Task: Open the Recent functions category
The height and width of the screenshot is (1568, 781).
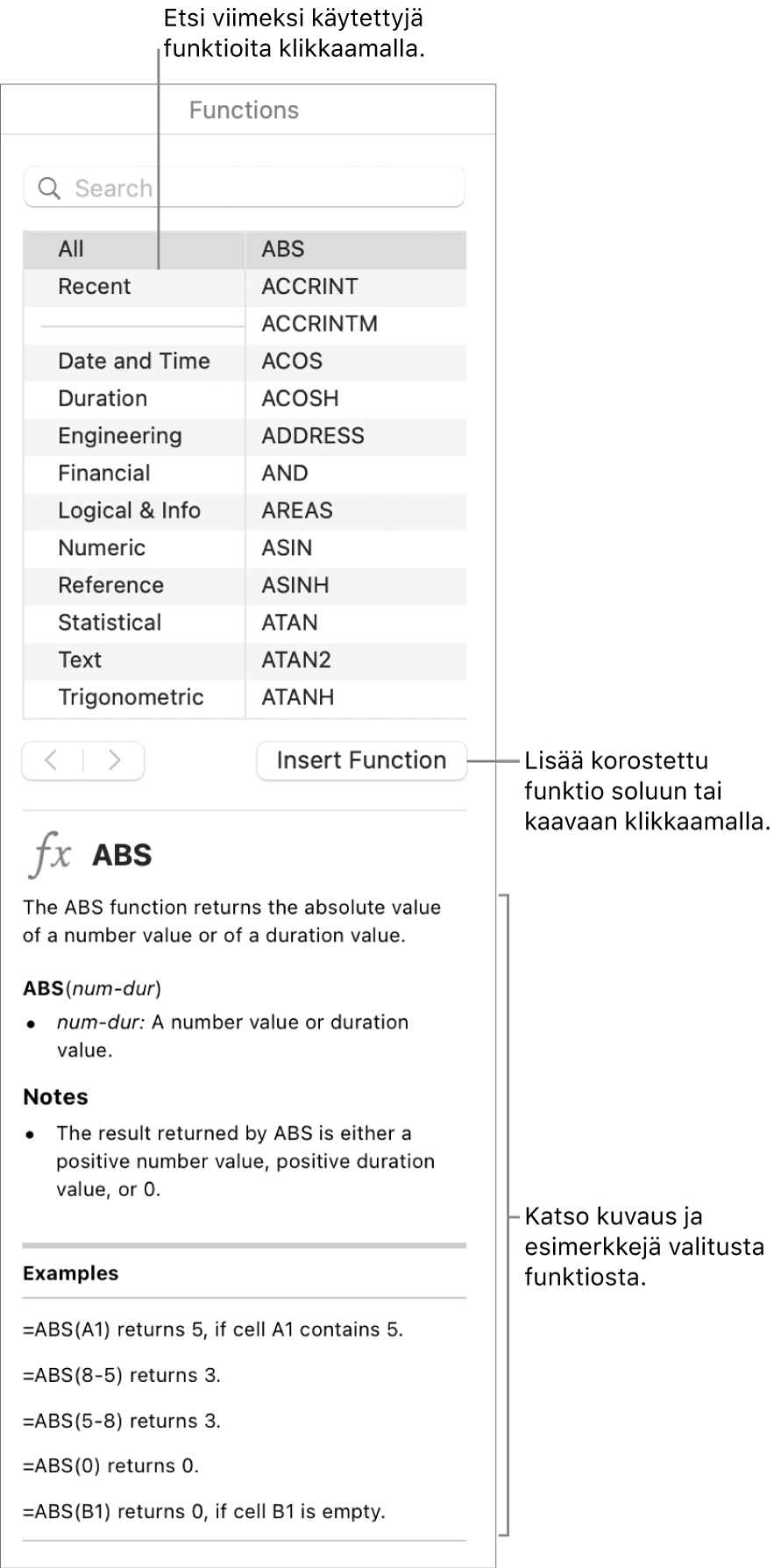Action: (95, 287)
